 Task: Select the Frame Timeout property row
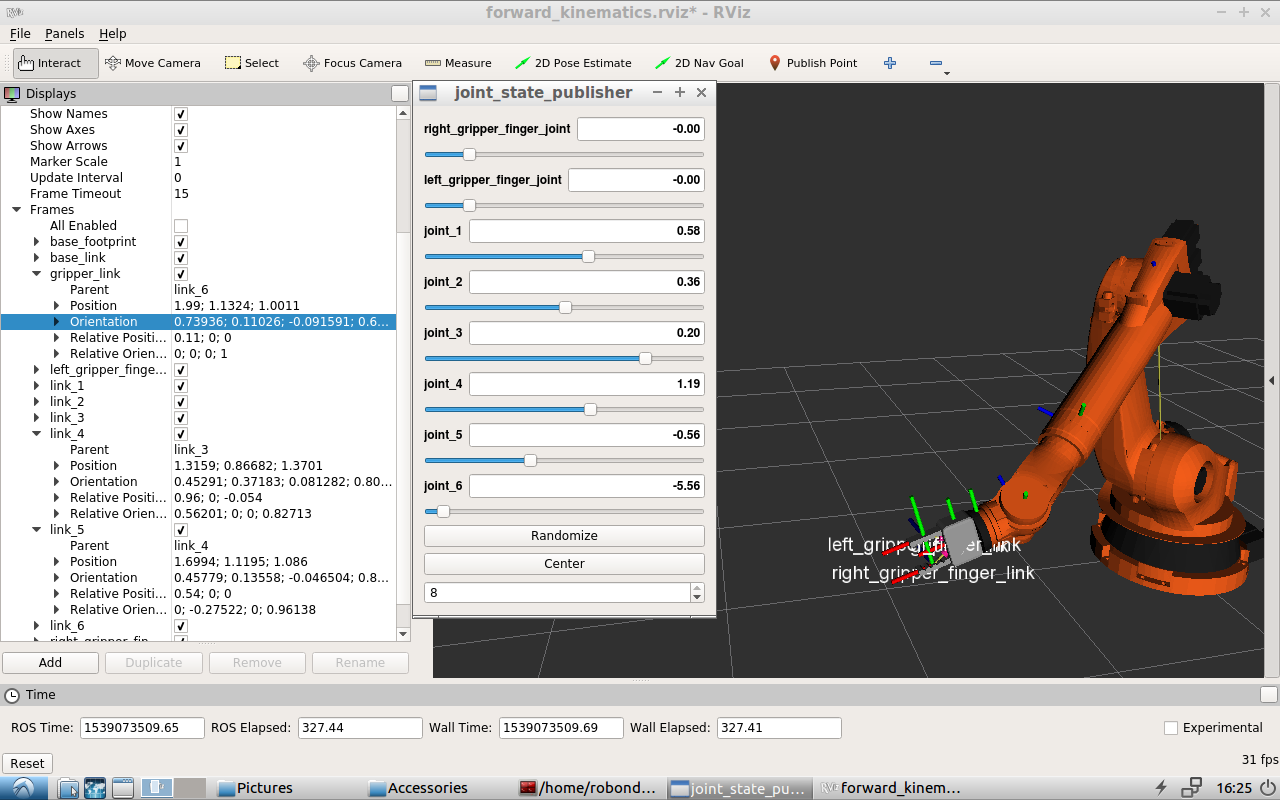coord(198,194)
